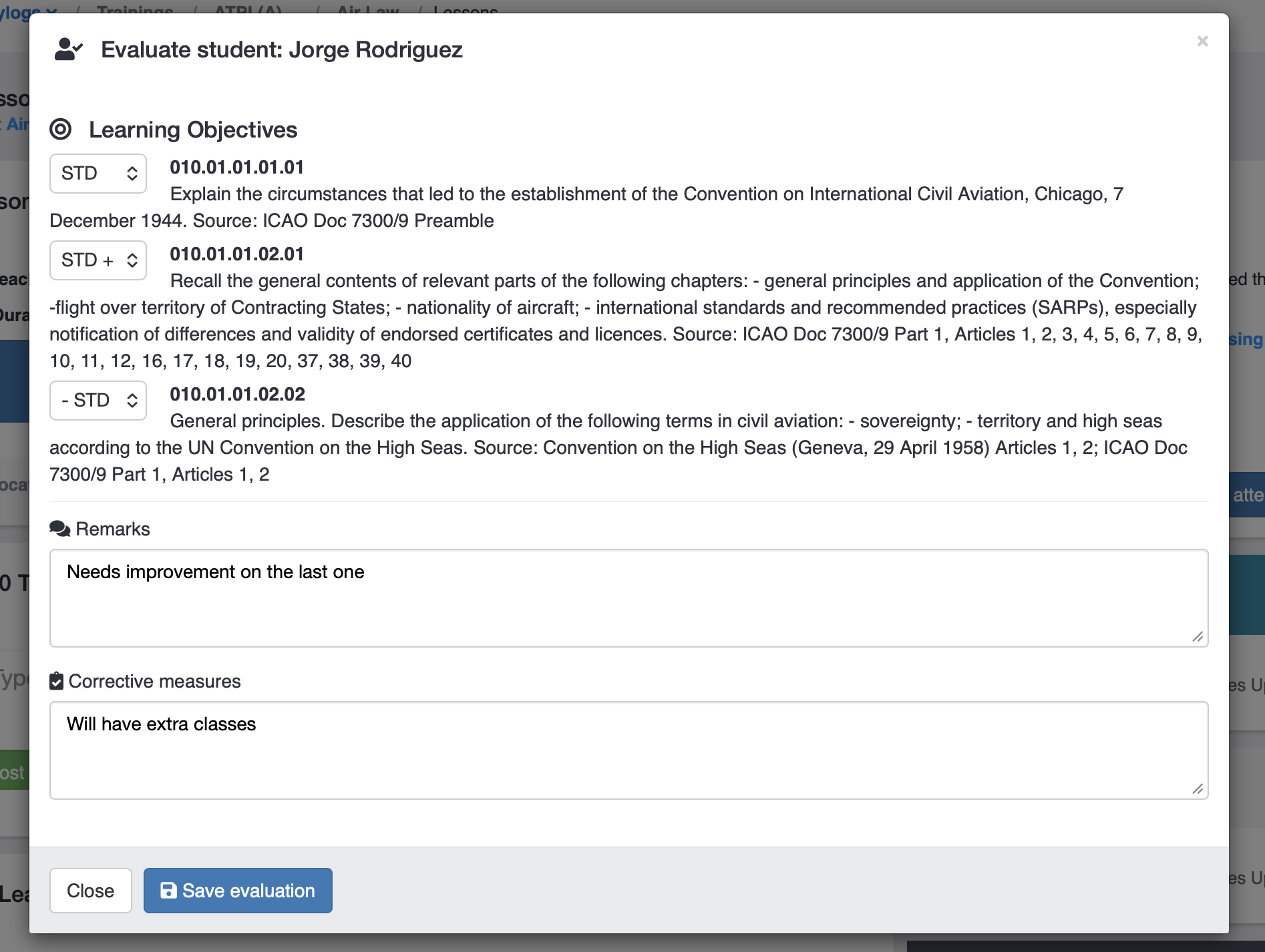This screenshot has height=952, width=1265.
Task: Open the Lessons breadcrumb entry
Action: click(466, 10)
